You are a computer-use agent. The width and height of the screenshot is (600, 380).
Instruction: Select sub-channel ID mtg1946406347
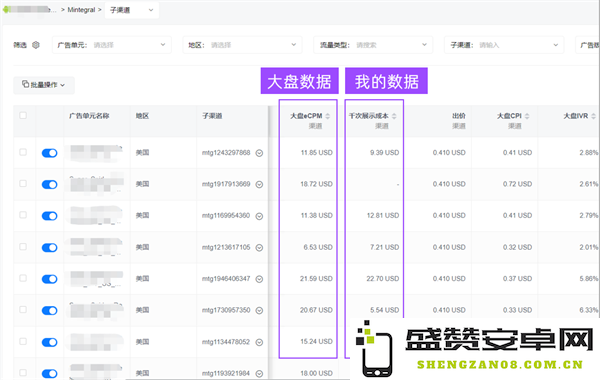coord(226,279)
